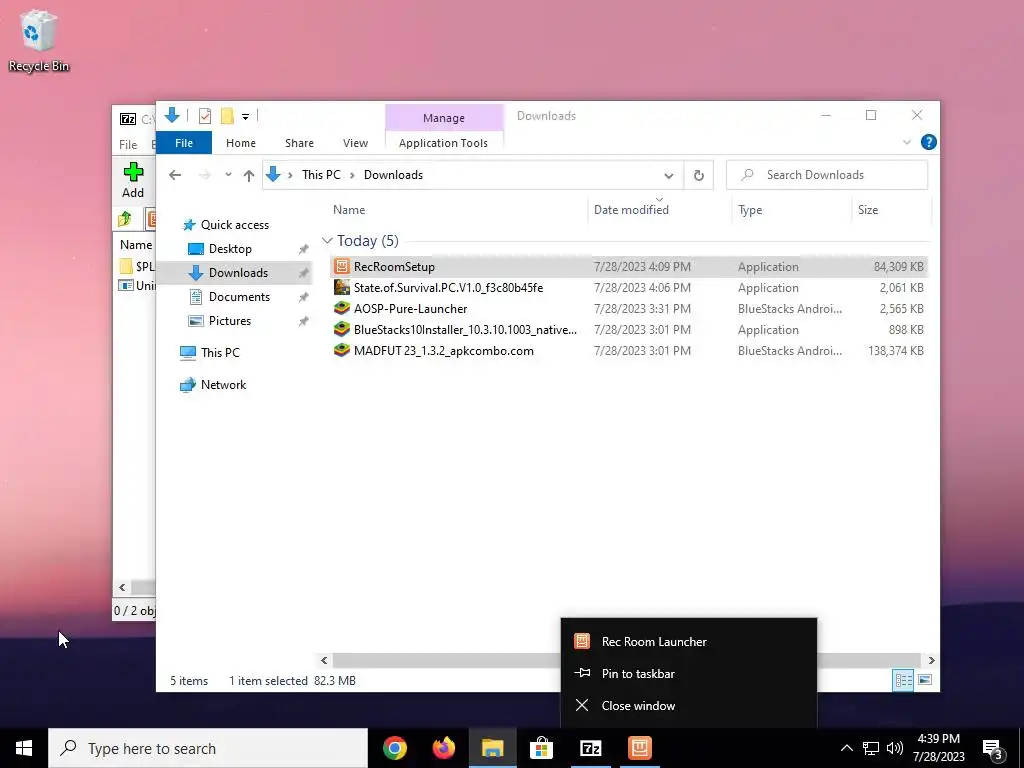Image resolution: width=1024 pixels, height=768 pixels.
Task: Select Documents in navigation pane
Action: (x=239, y=296)
